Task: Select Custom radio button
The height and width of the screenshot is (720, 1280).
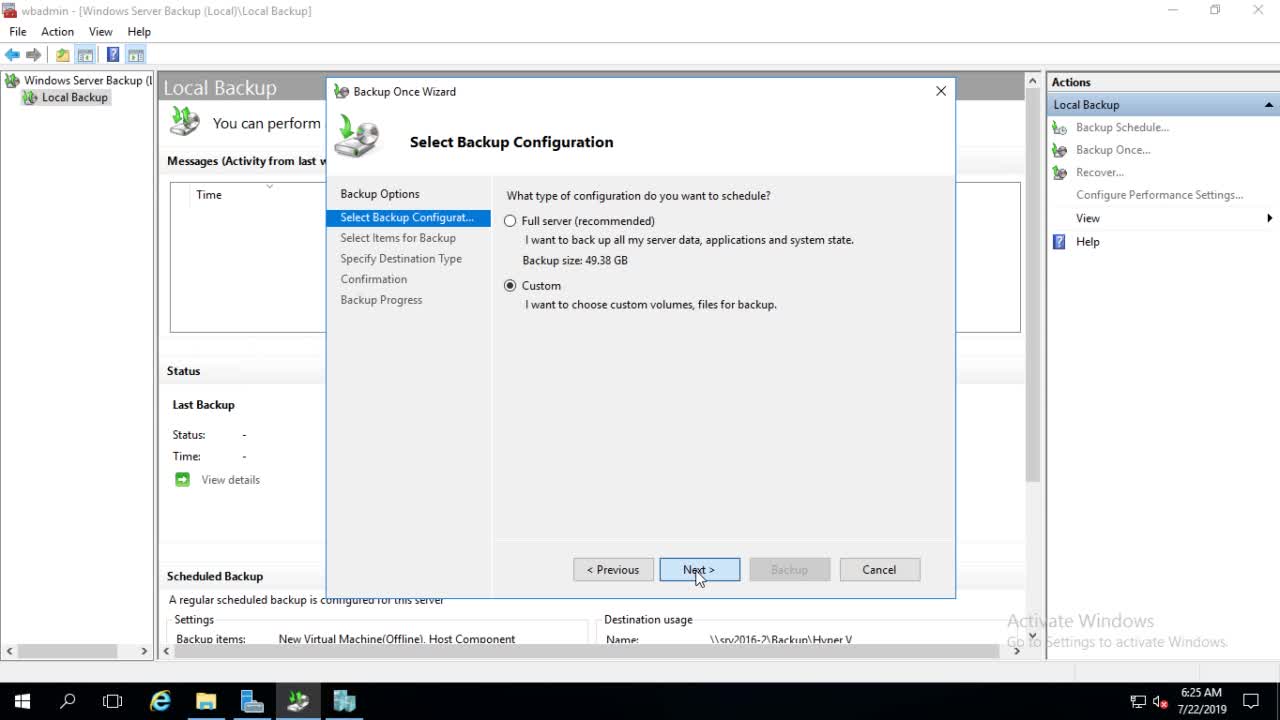Action: [x=510, y=286]
